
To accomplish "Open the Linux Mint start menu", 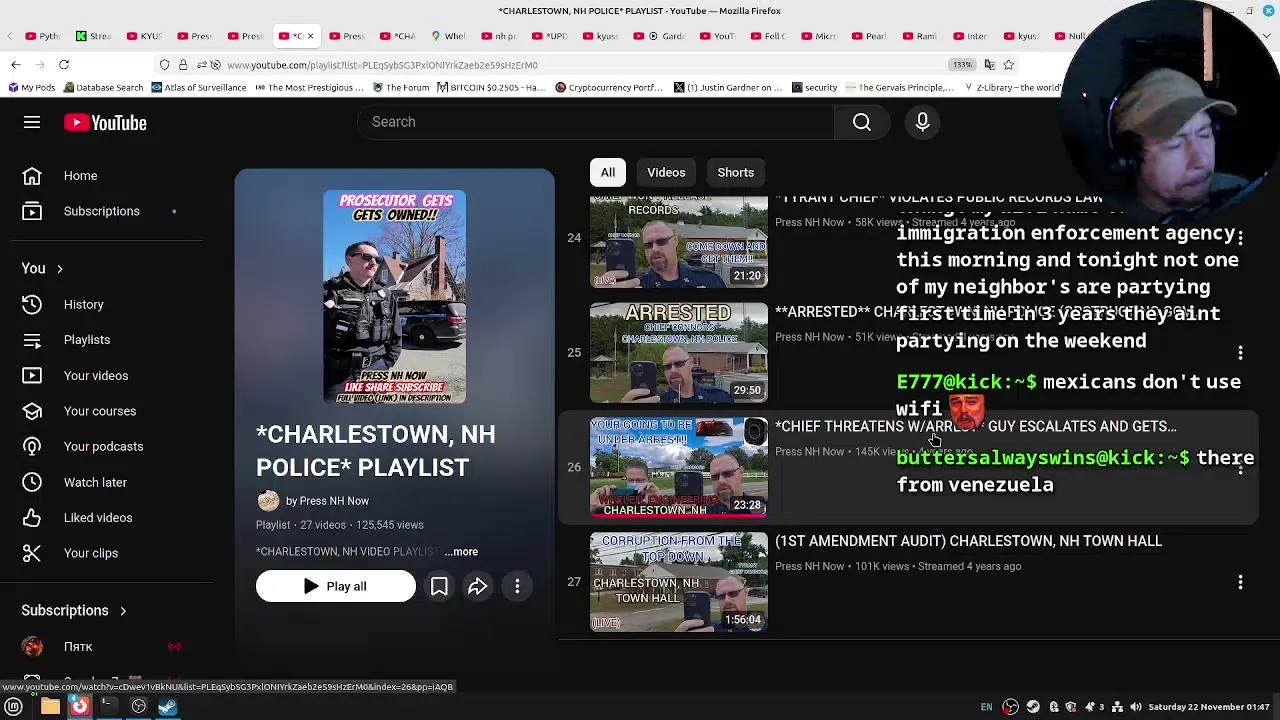I will click(14, 707).
